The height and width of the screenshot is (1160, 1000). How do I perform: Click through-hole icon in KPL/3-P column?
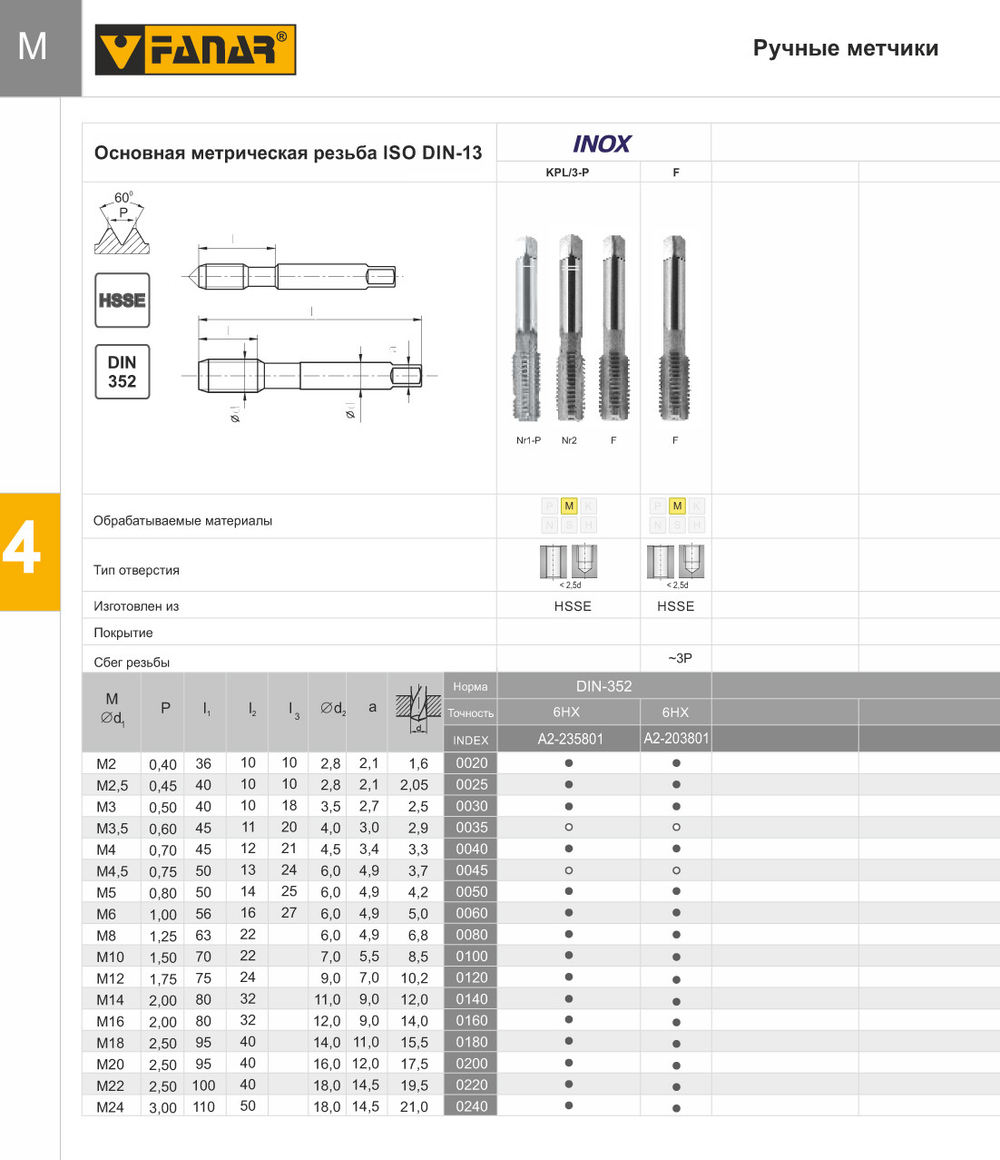coord(552,561)
